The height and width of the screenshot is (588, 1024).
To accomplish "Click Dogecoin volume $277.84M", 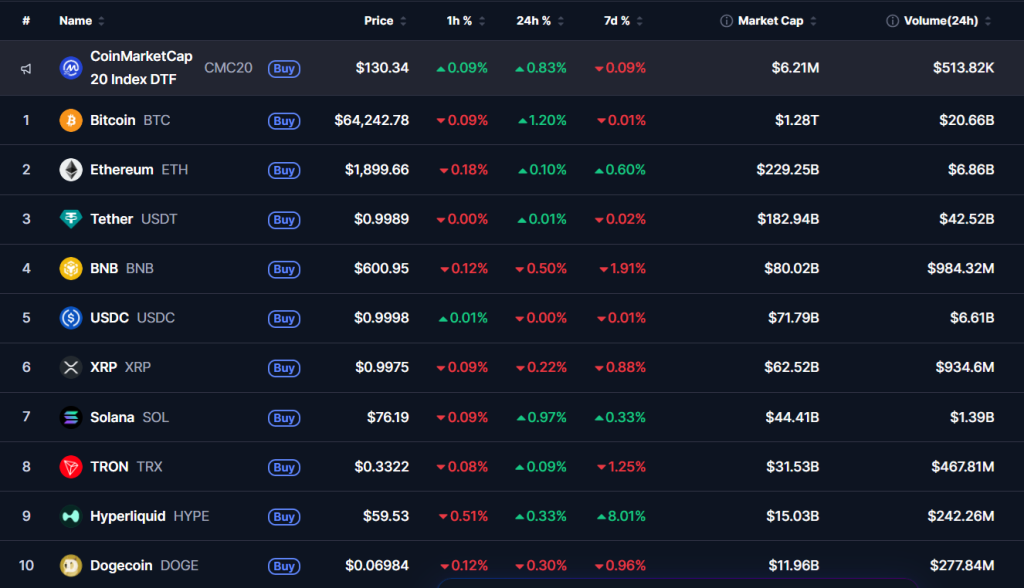I will (x=962, y=565).
